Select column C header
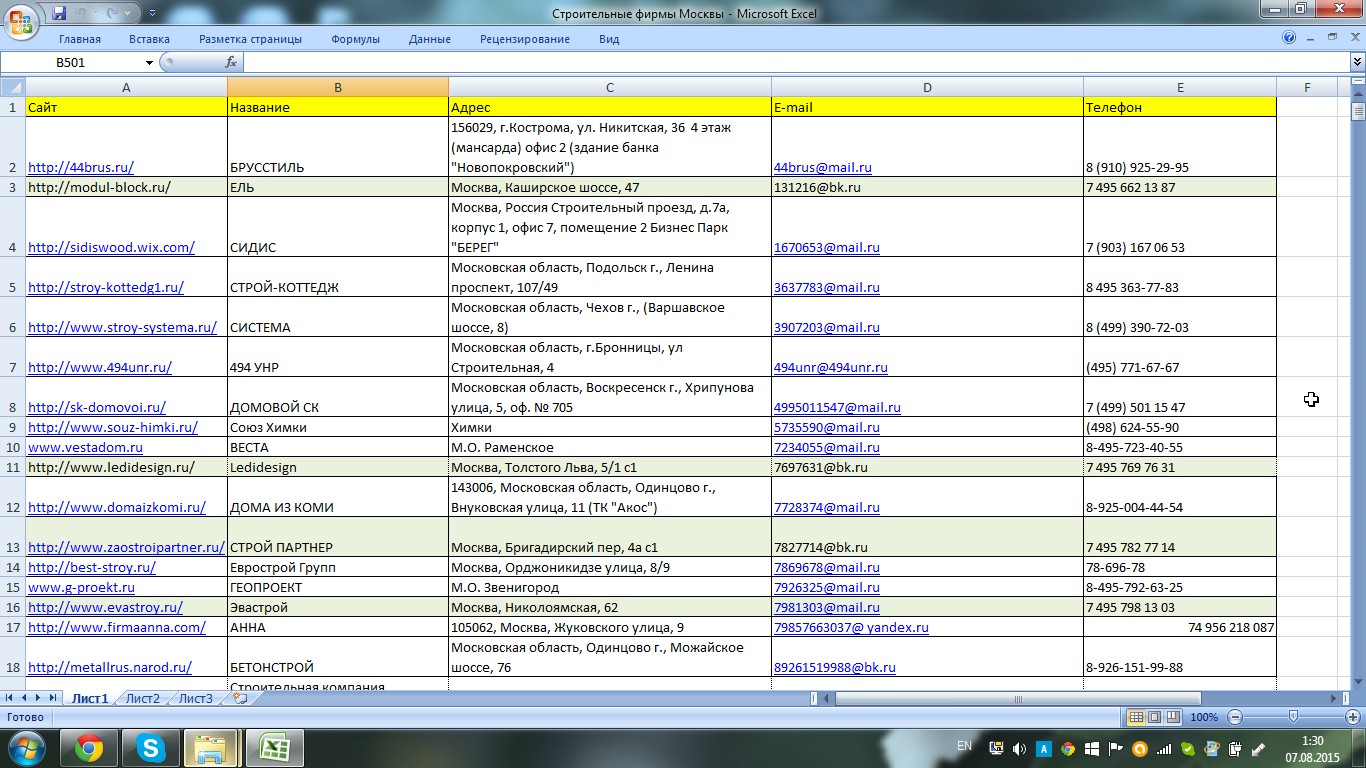1366x768 pixels. pyautogui.click(x=610, y=87)
